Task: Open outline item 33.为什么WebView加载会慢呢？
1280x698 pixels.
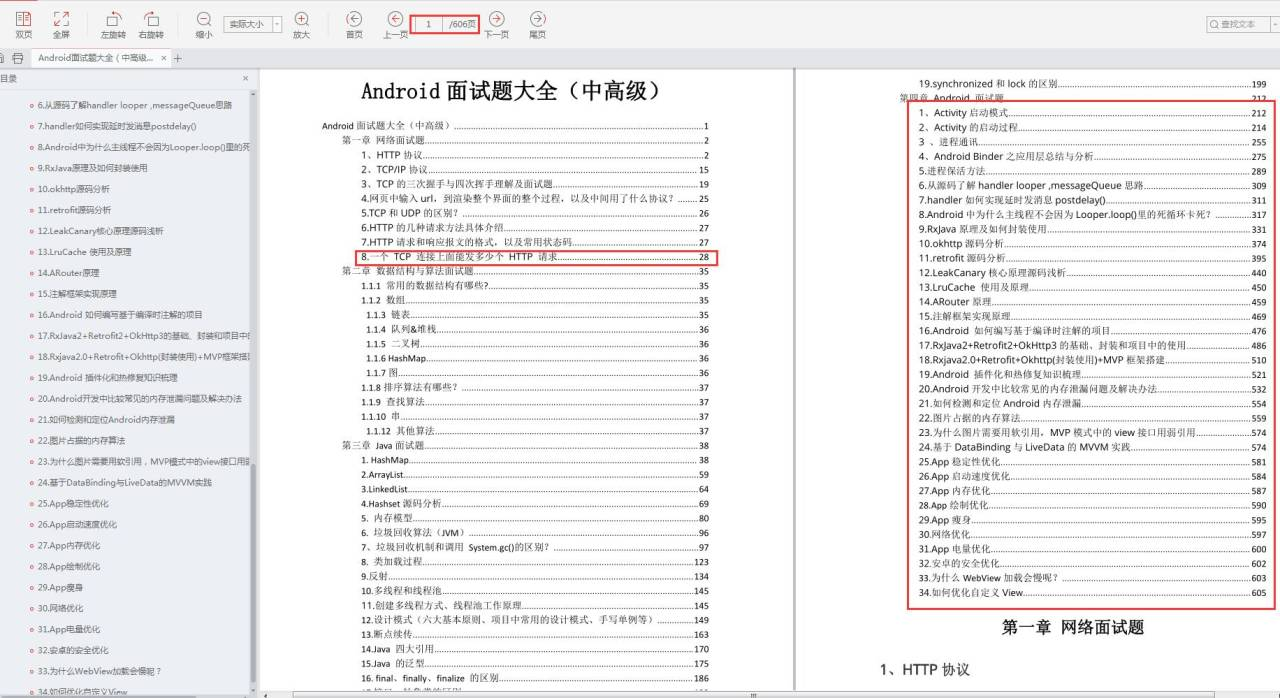Action: pyautogui.click(x=99, y=672)
